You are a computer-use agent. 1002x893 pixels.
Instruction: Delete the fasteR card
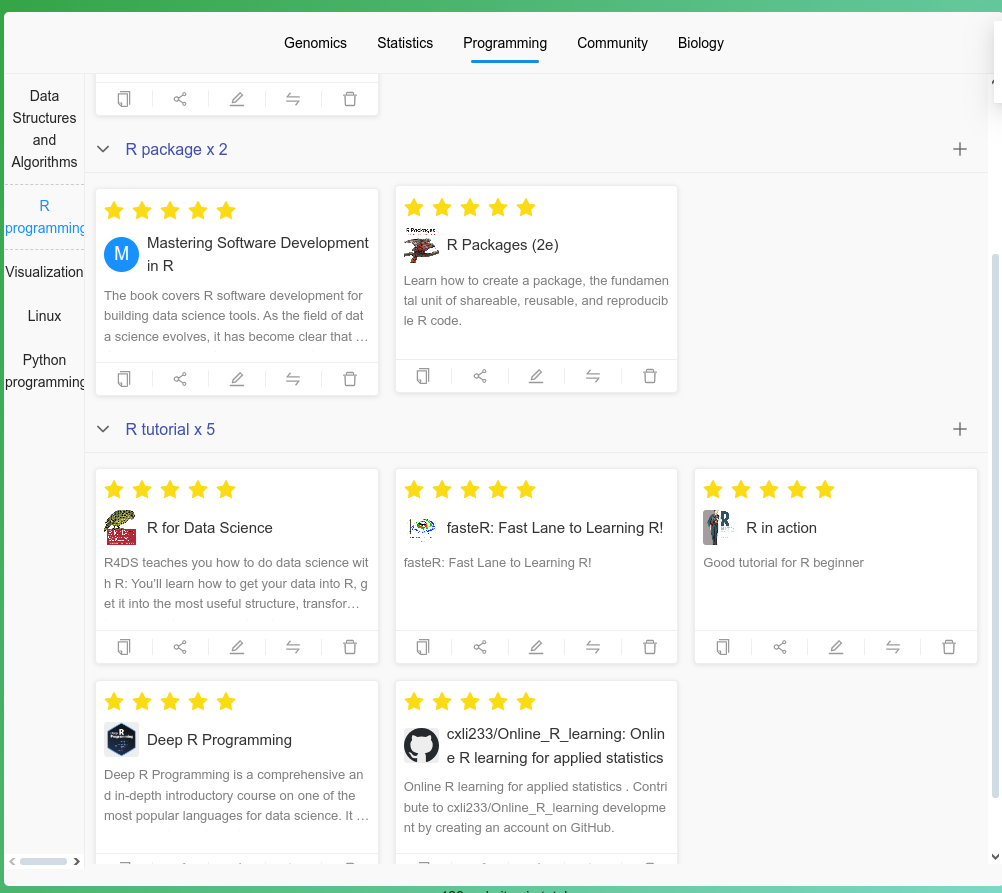[x=650, y=647]
